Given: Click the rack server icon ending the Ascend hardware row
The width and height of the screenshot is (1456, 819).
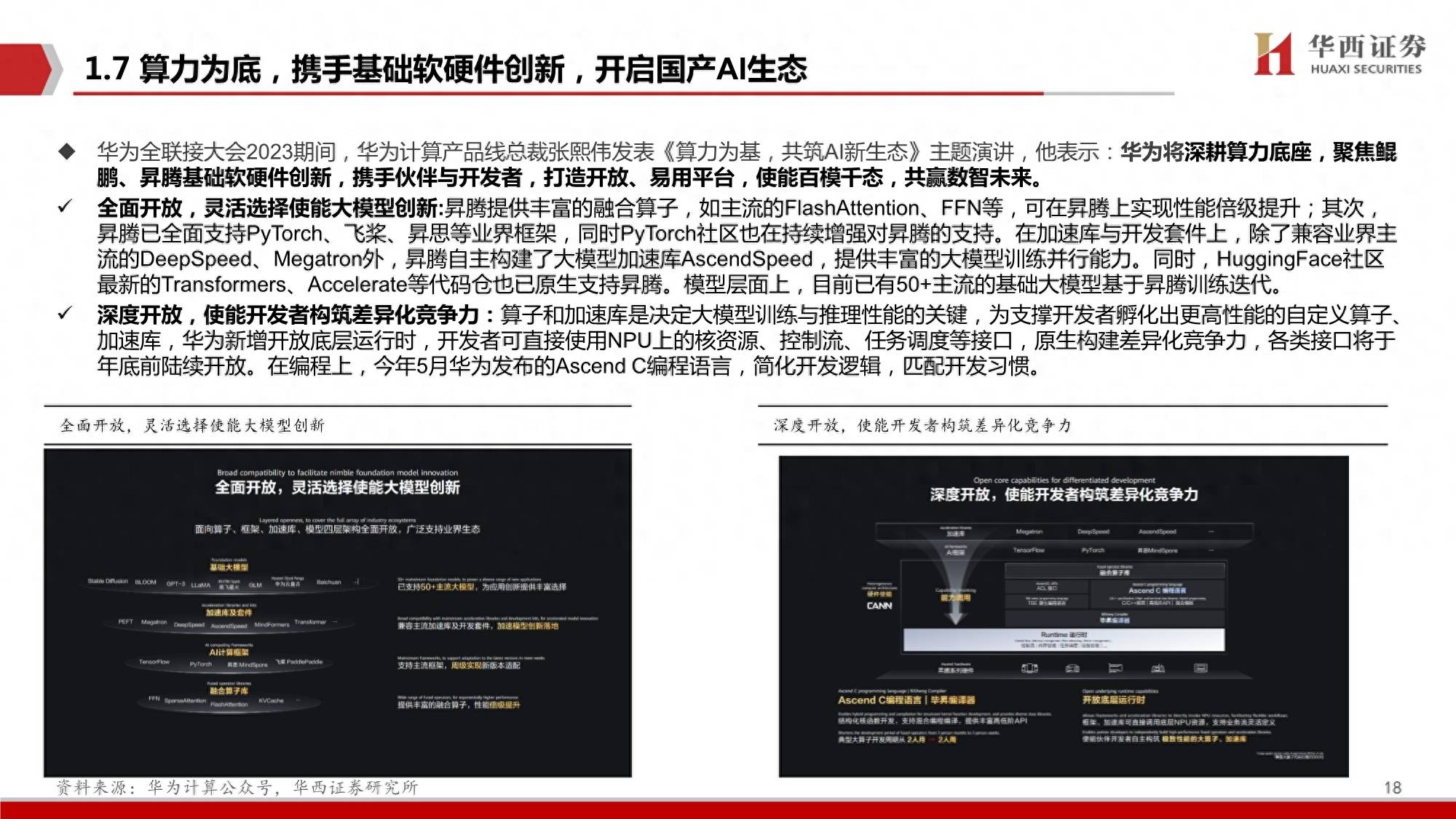Looking at the screenshot, I should (x=1200, y=668).
